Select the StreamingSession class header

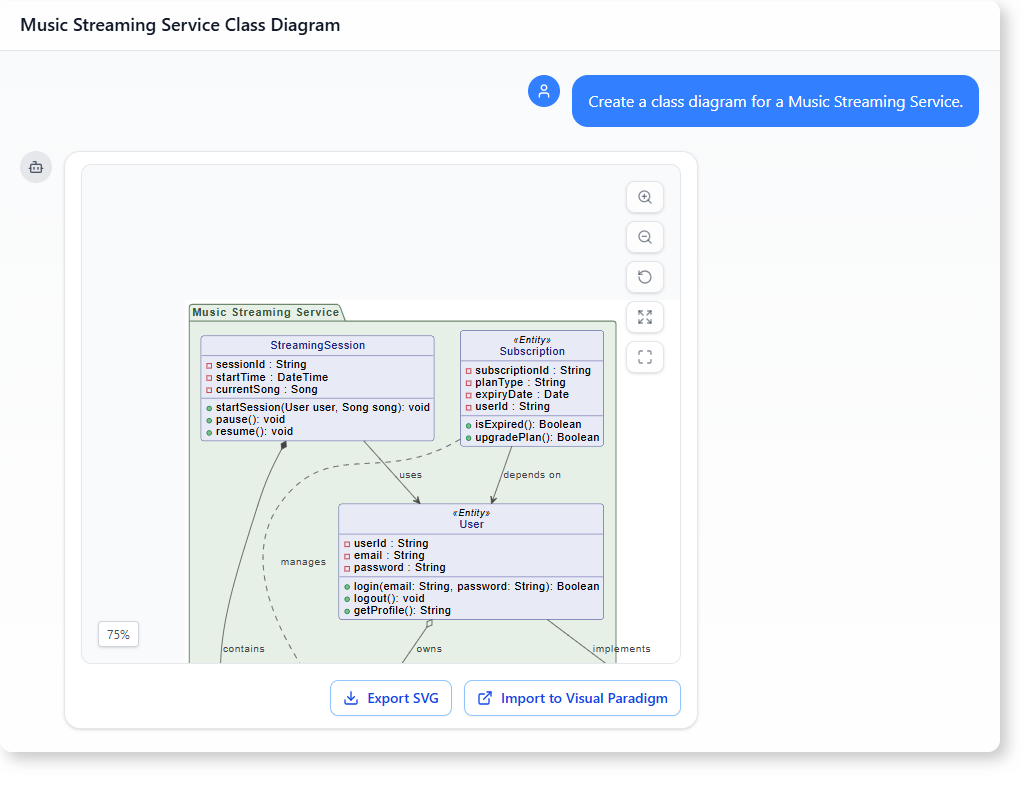click(x=318, y=345)
